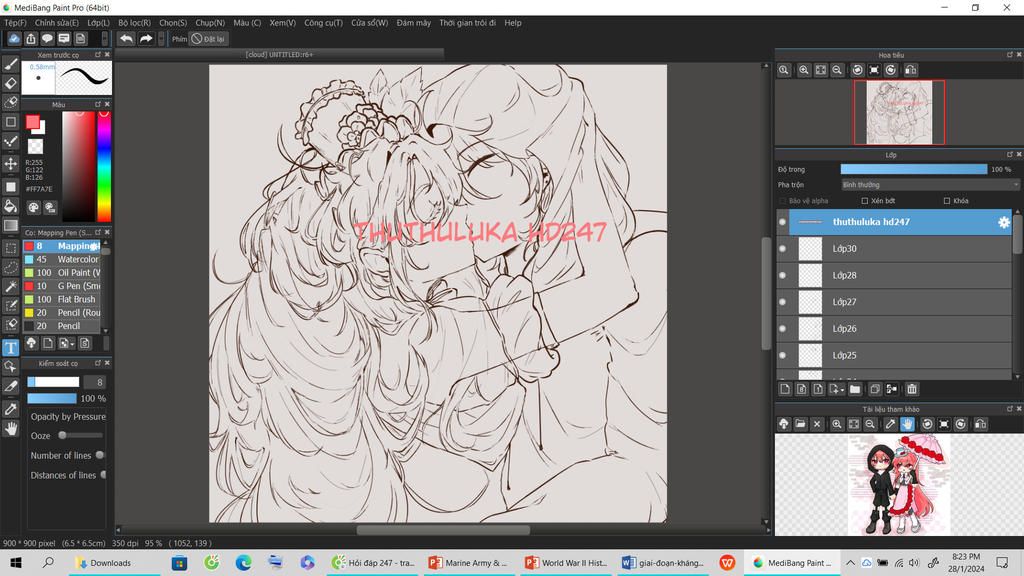This screenshot has height=576, width=1024.
Task: Open the Chỉnh sửa(E) menu
Action: (x=57, y=23)
